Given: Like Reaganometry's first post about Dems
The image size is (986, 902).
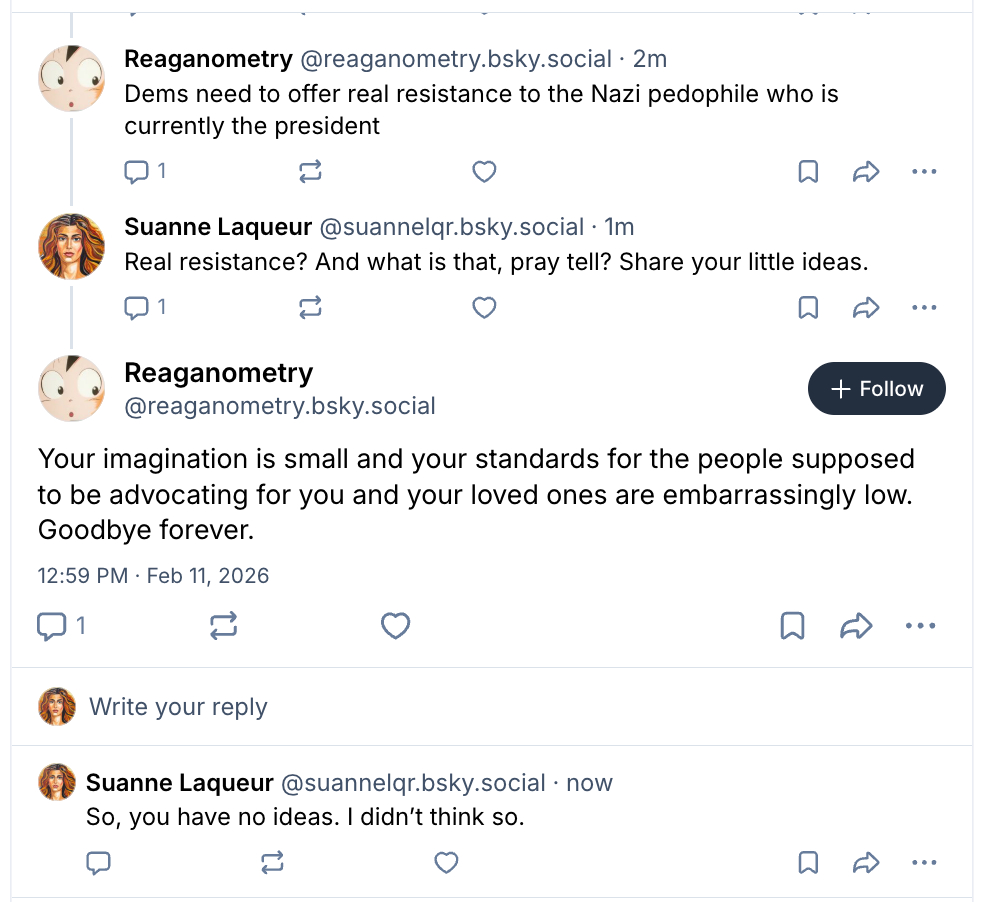Looking at the screenshot, I should click(x=484, y=172).
